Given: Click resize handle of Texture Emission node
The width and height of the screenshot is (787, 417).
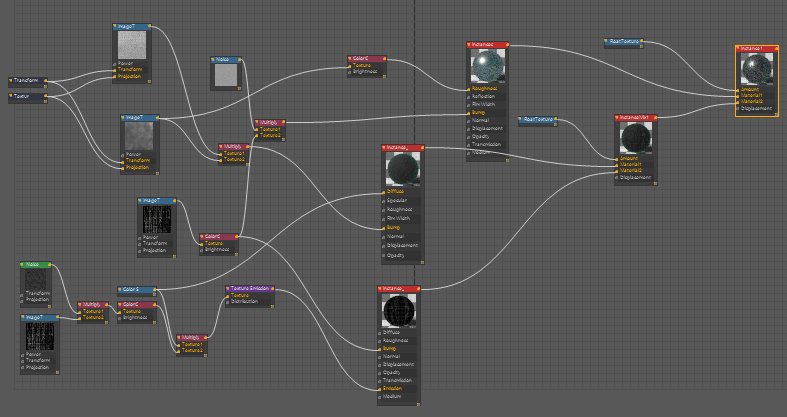Looking at the screenshot, I should coord(273,306).
